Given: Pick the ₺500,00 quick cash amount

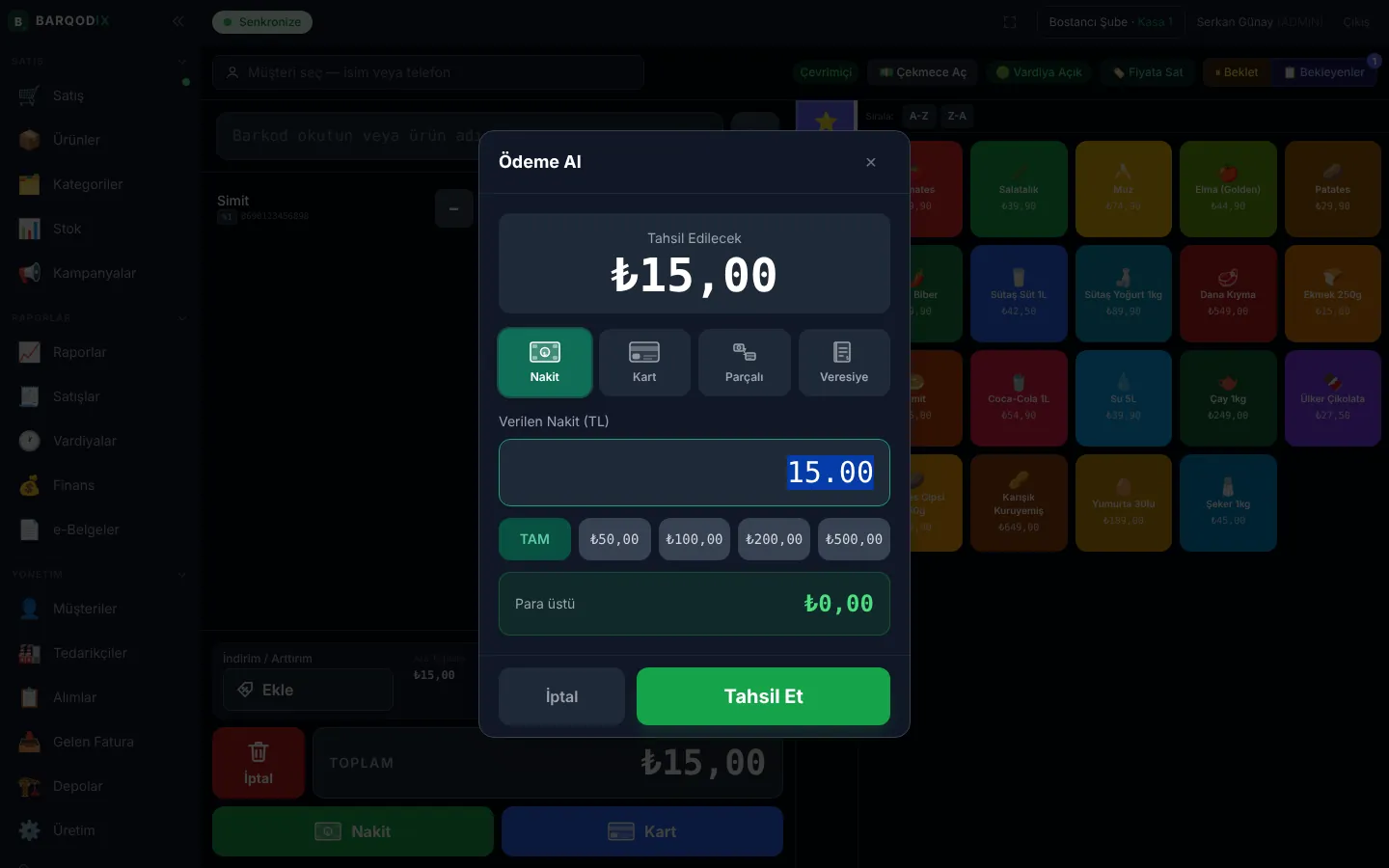Looking at the screenshot, I should 855,539.
